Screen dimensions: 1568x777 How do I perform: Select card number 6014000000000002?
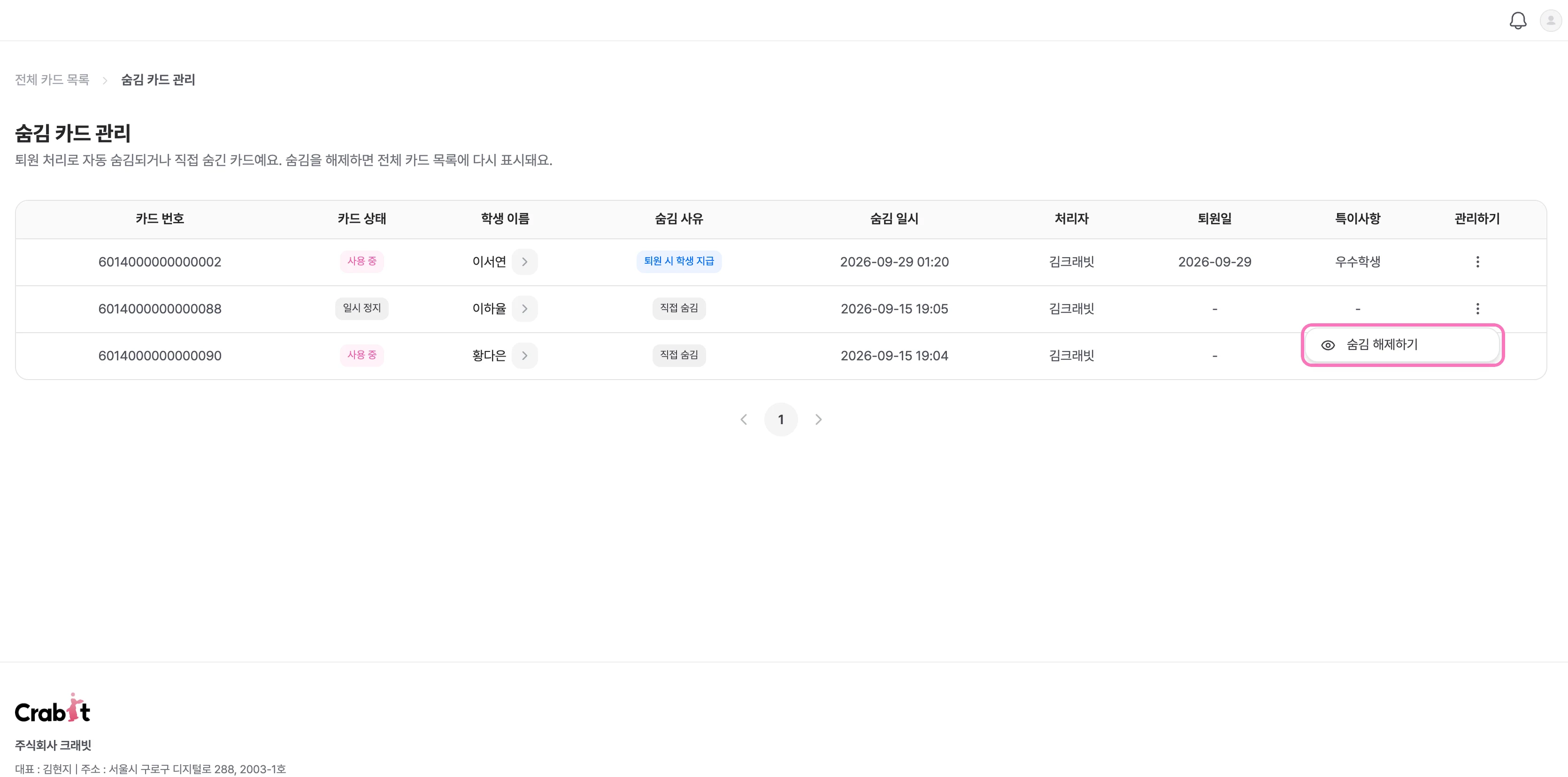(x=160, y=262)
